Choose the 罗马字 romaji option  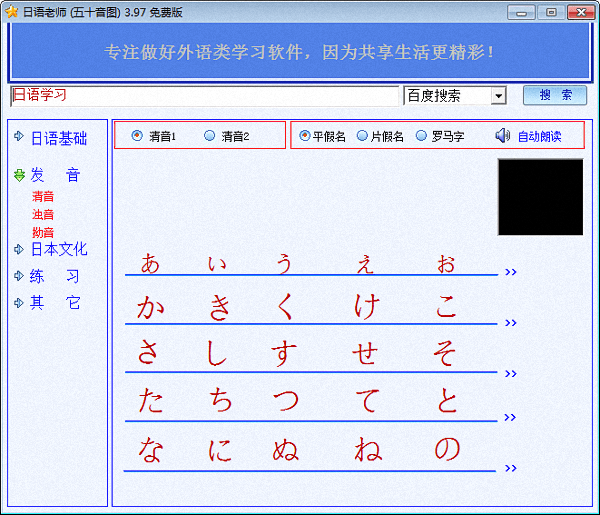(421, 136)
